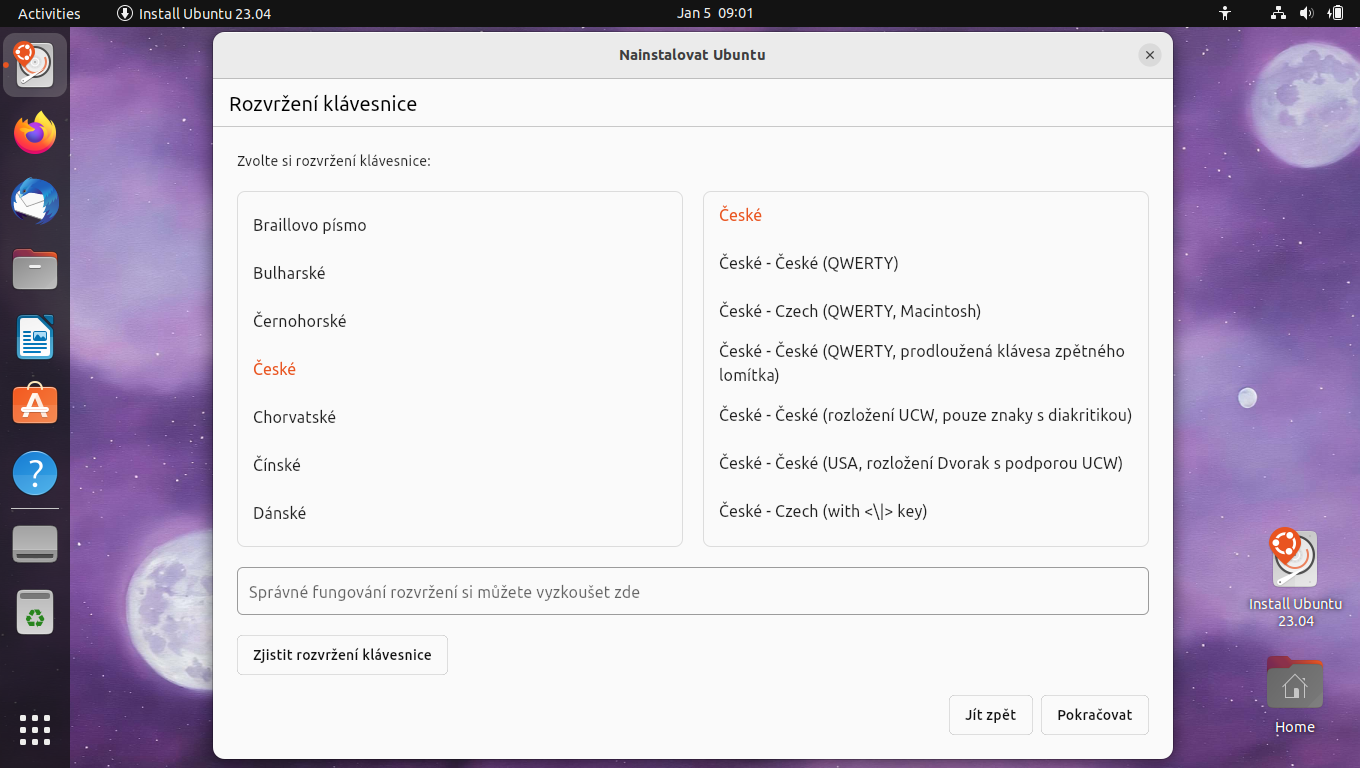Open the Help app in the dock
Image resolution: width=1360 pixels, height=768 pixels.
(x=34, y=472)
